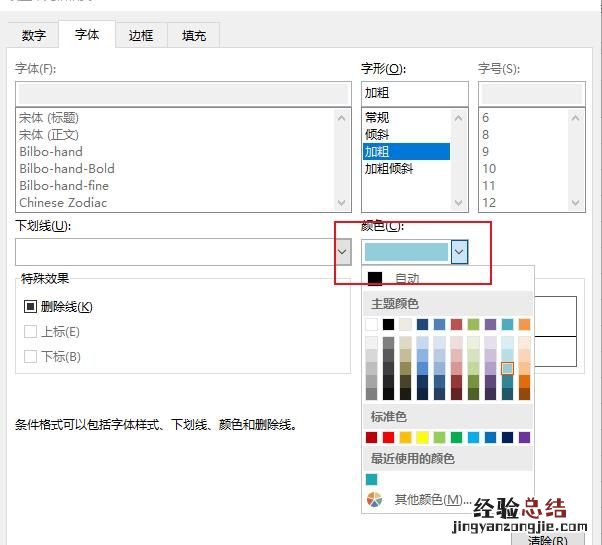Image resolution: width=602 pixels, height=545 pixels.
Task: Choose Chinese Zodiac from the font list
Action: (x=62, y=202)
